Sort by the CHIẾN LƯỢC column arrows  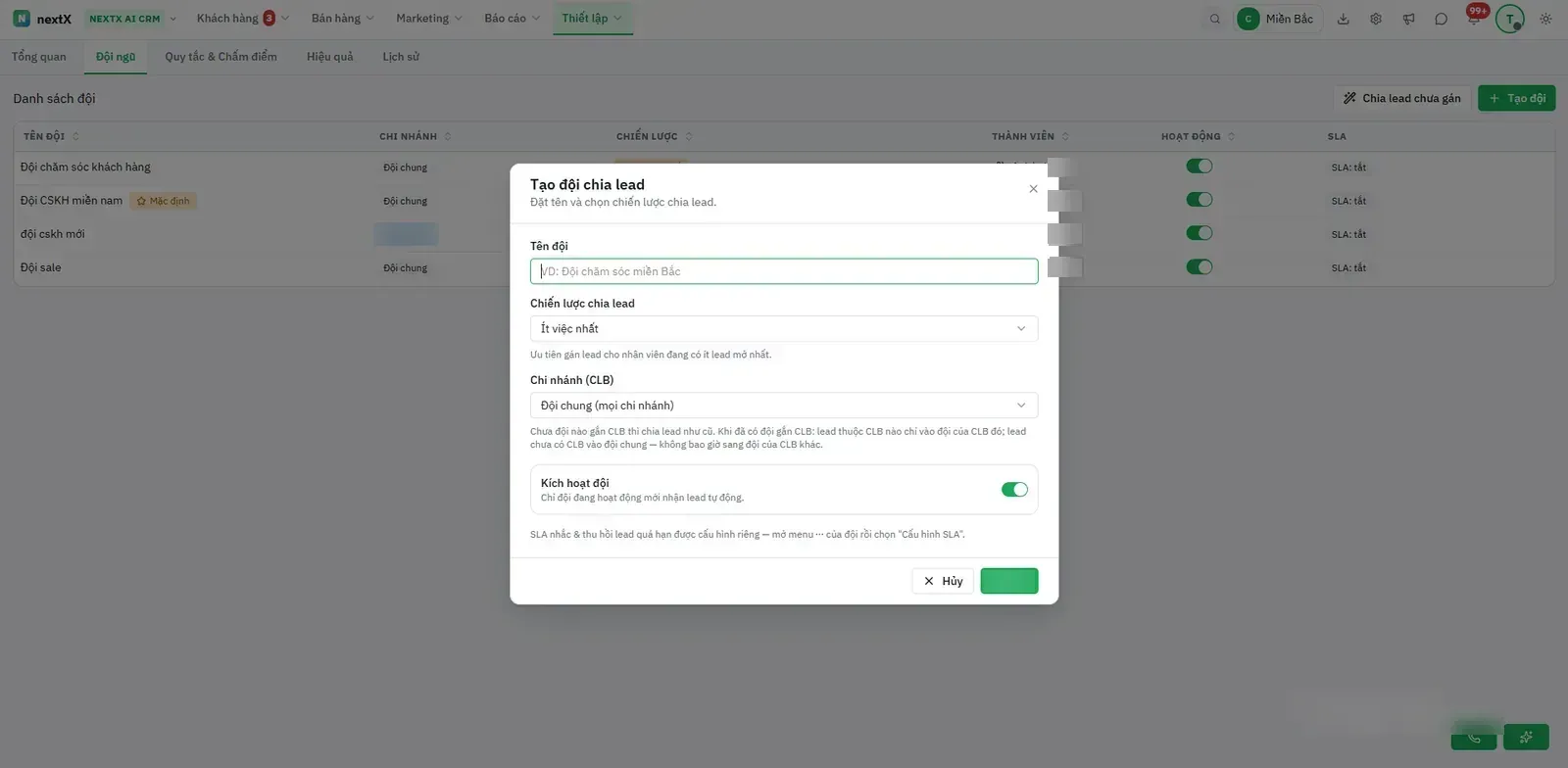[689, 136]
